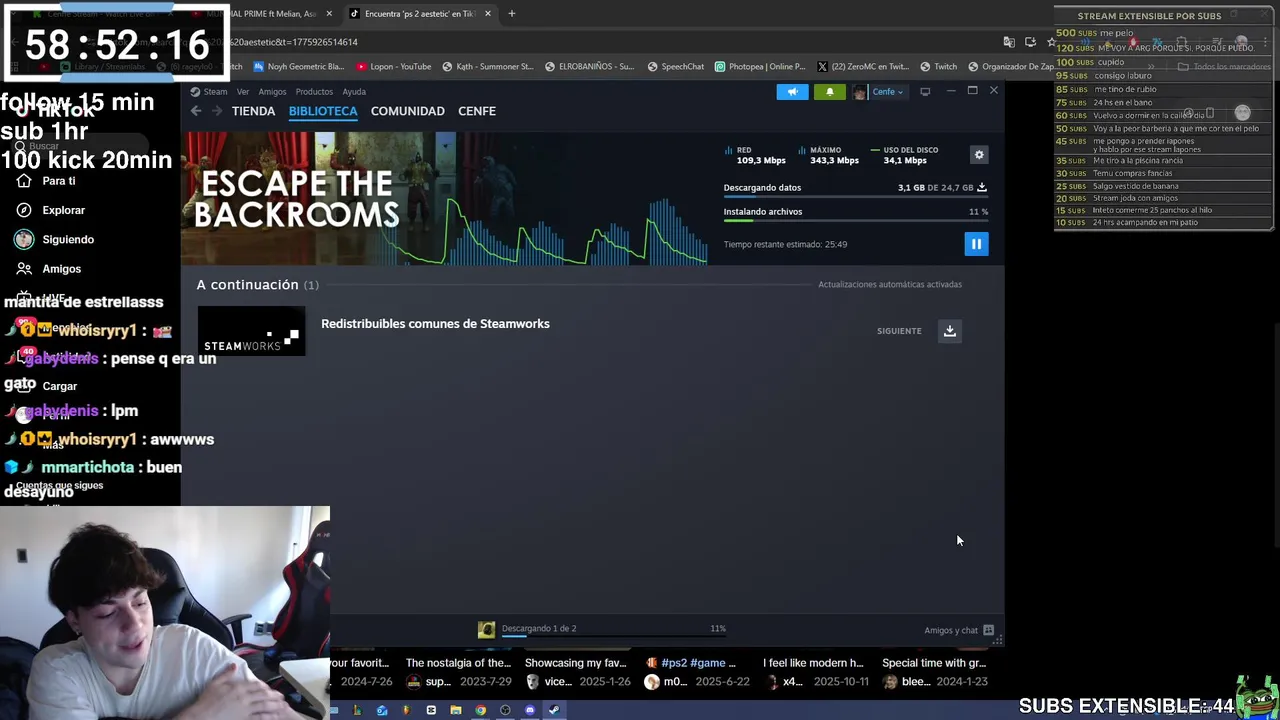Open Steam notifications bell icon

(x=829, y=92)
